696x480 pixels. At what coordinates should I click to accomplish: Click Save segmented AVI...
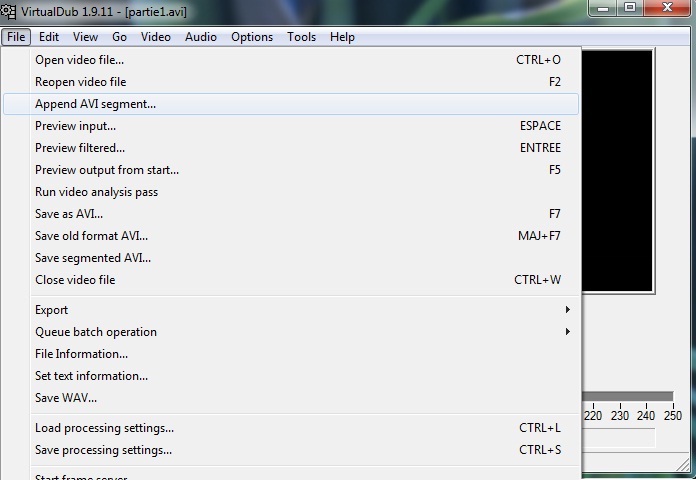tap(291, 258)
